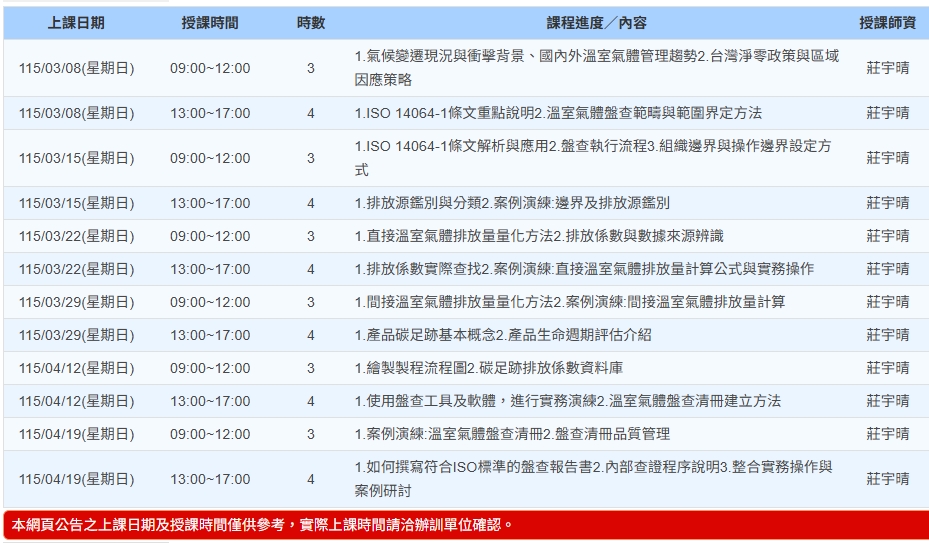Screen dimensions: 929x543
Task: Select the 時數 column header
Action: click(310, 23)
